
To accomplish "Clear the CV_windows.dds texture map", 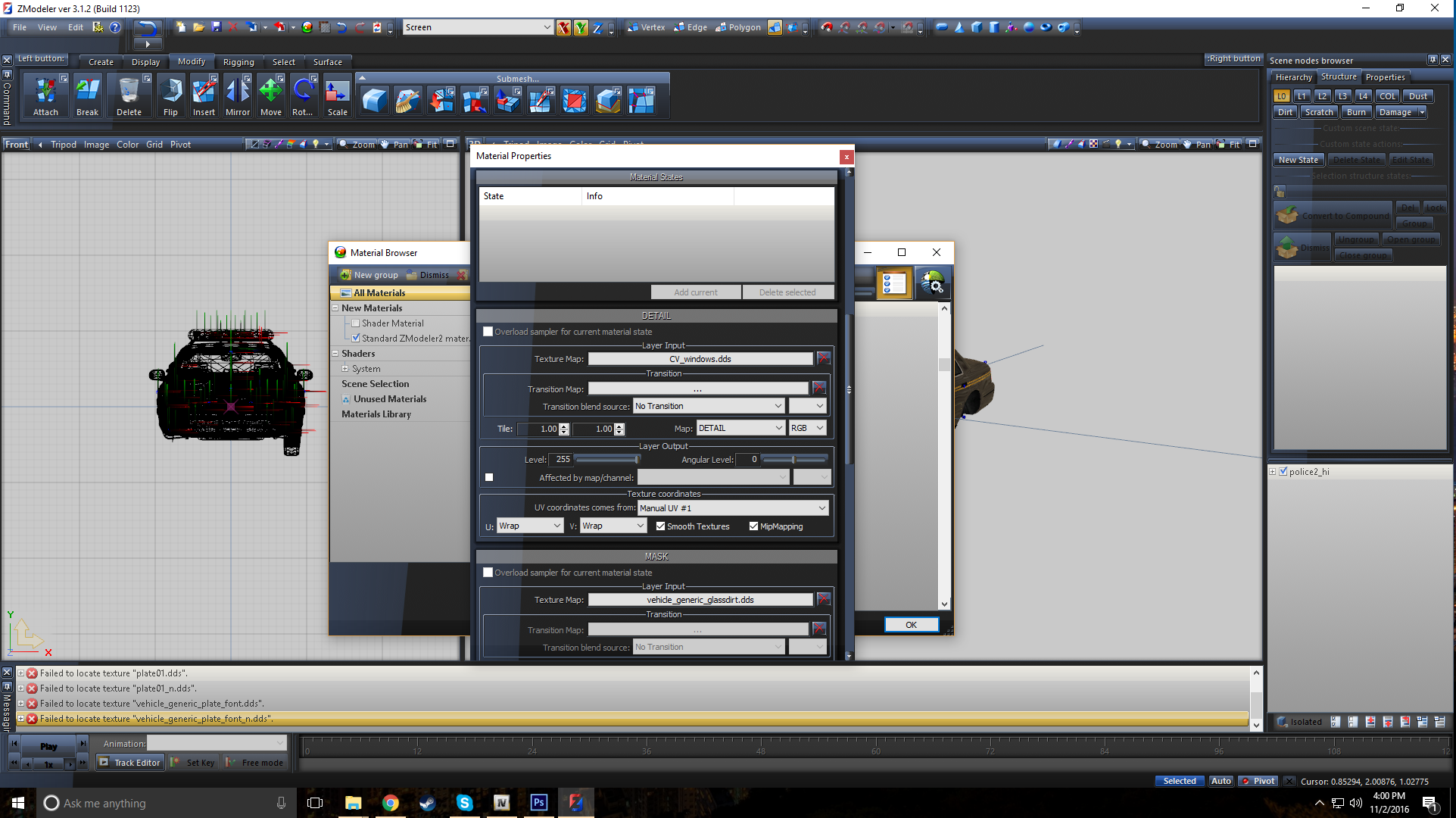I will [x=824, y=358].
